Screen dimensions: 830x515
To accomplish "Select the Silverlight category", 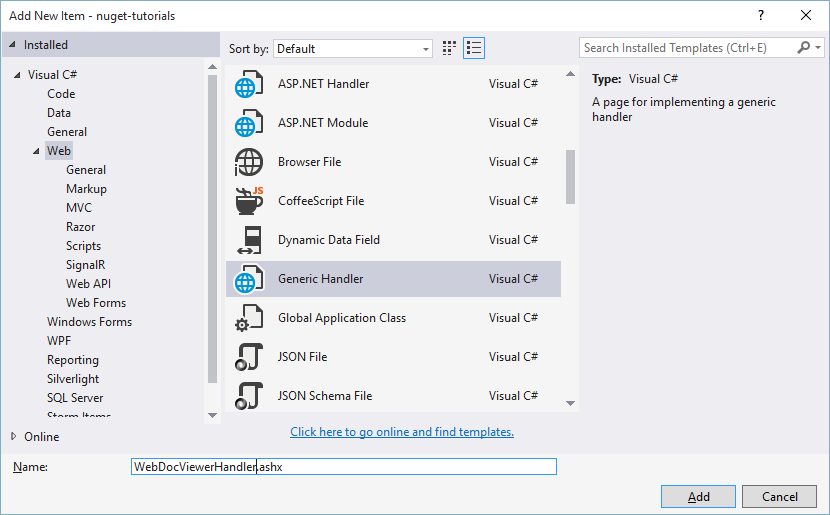I will (x=73, y=379).
